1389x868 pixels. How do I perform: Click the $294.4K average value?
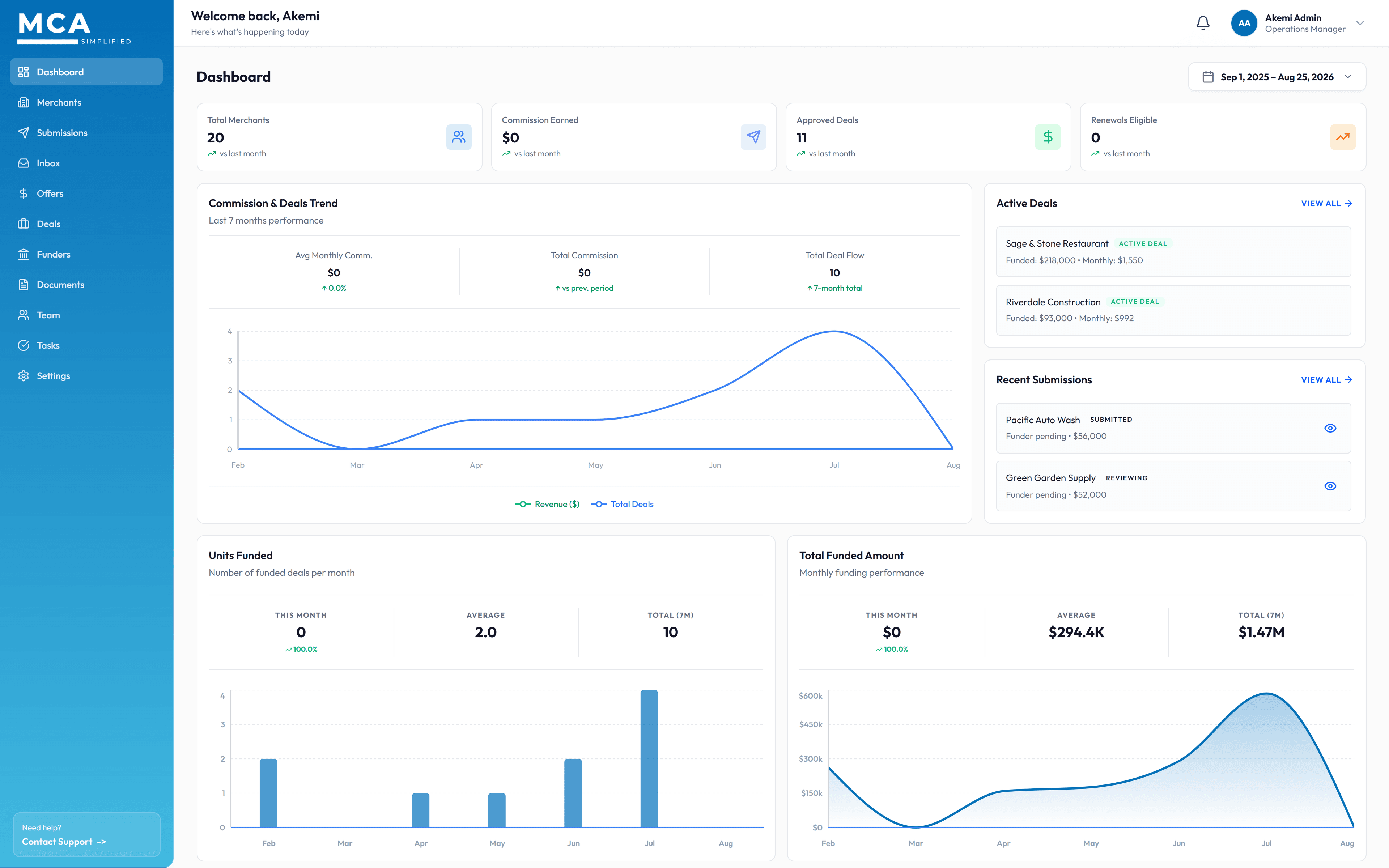coord(1076,632)
